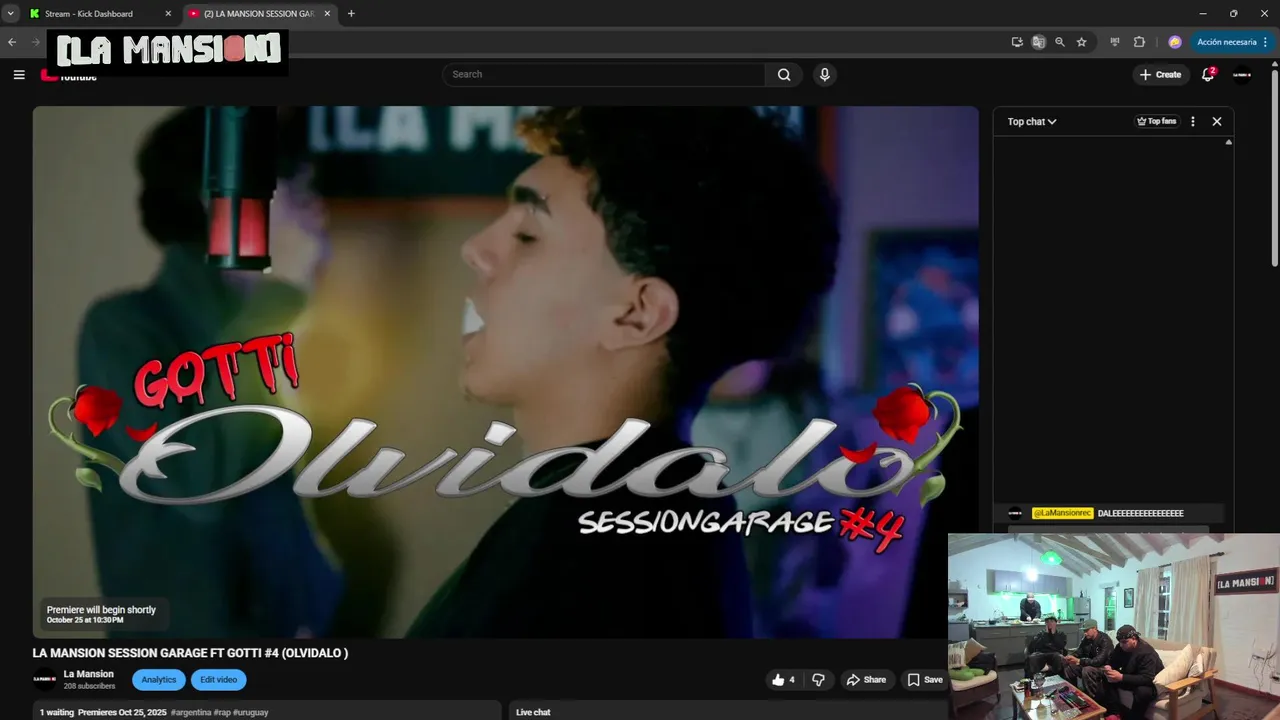
Task: Click the Chrome profile avatar
Action: [x=1175, y=42]
